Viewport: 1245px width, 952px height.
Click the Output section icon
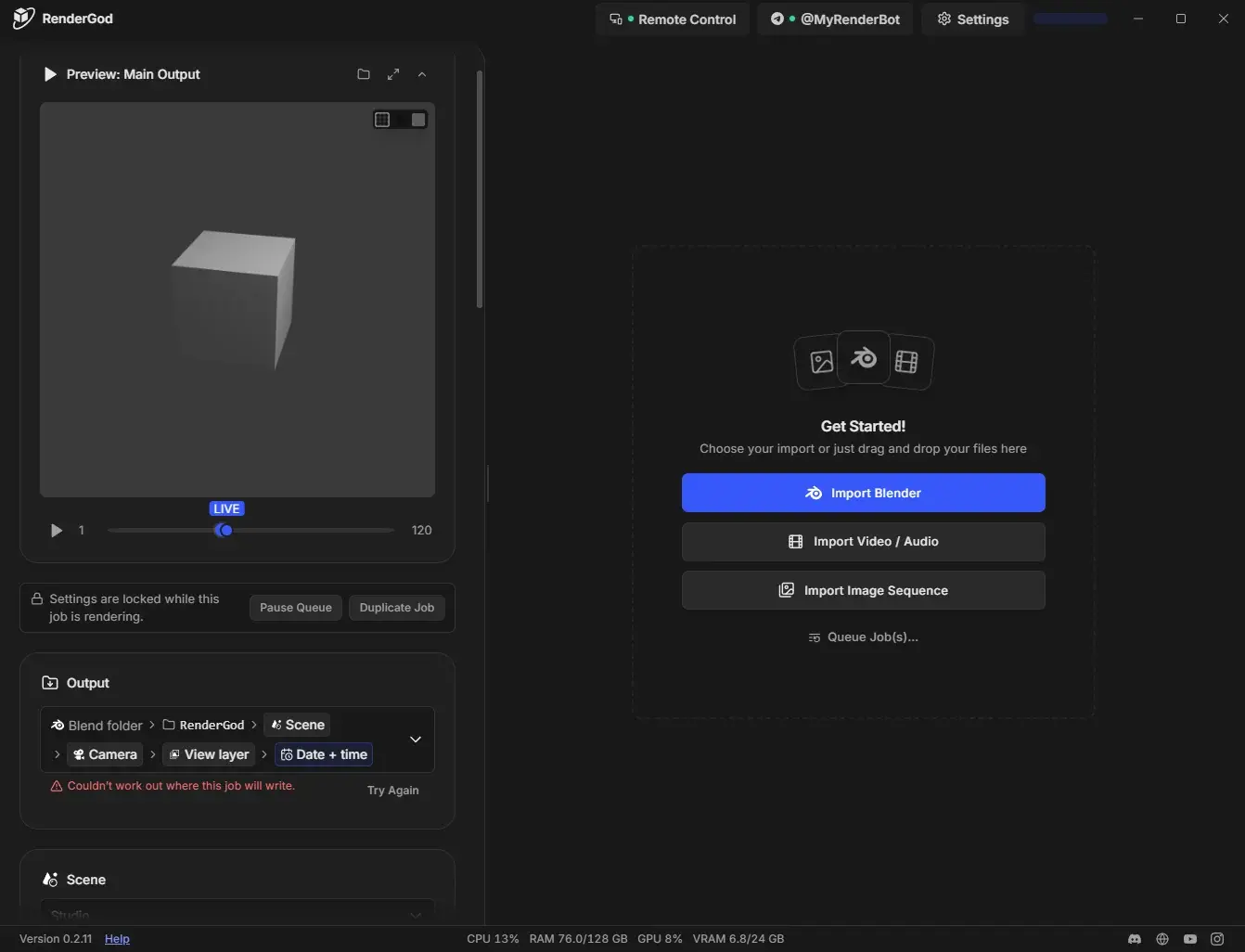click(x=50, y=683)
